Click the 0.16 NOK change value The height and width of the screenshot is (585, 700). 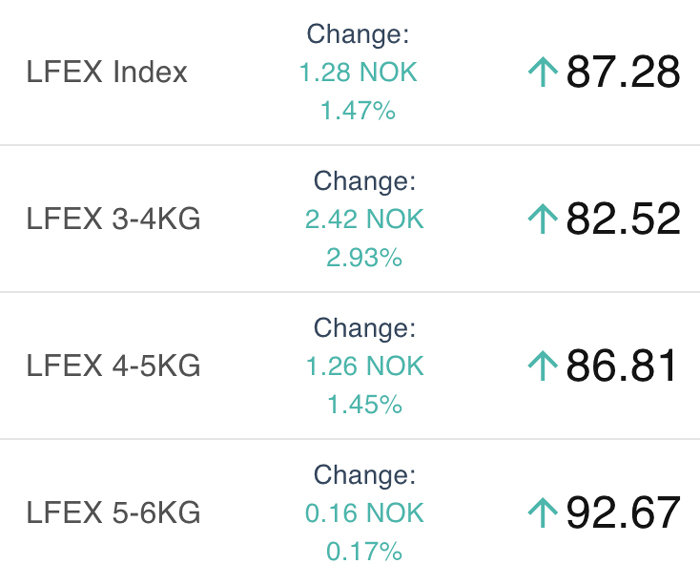tap(364, 513)
